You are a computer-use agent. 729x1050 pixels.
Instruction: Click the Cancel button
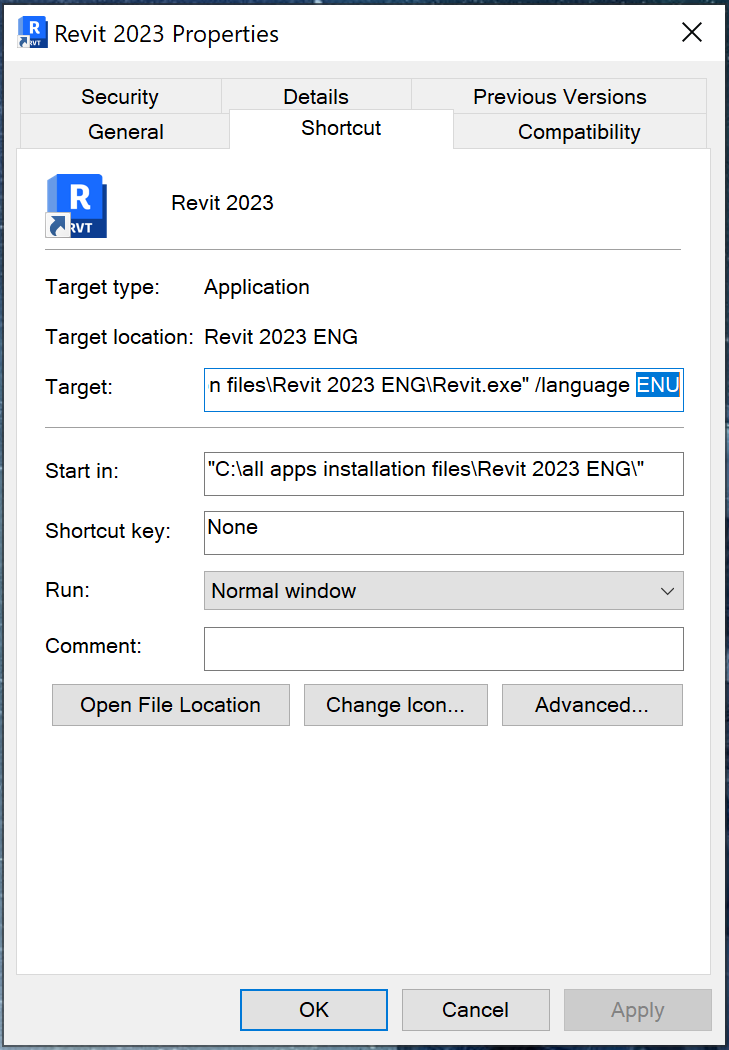[476, 1010]
